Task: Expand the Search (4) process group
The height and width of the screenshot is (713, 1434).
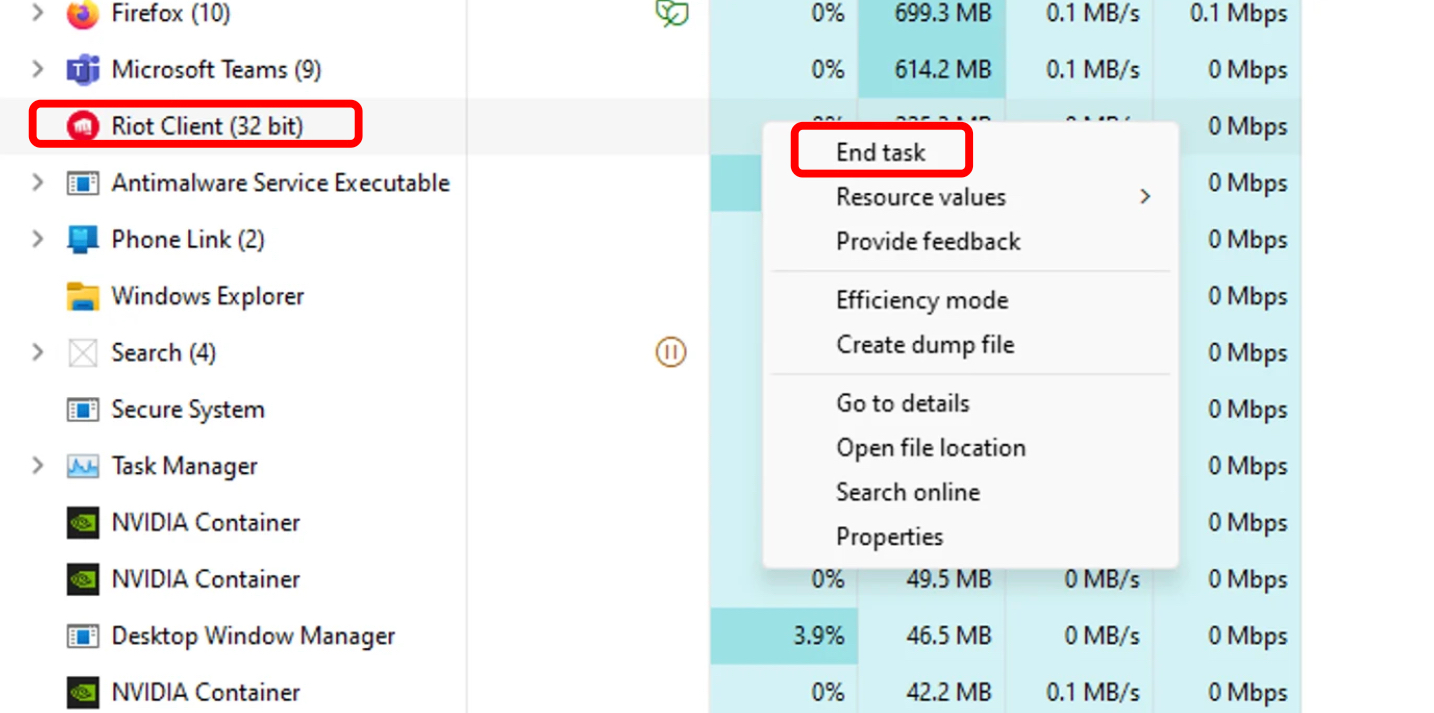Action: pos(38,352)
